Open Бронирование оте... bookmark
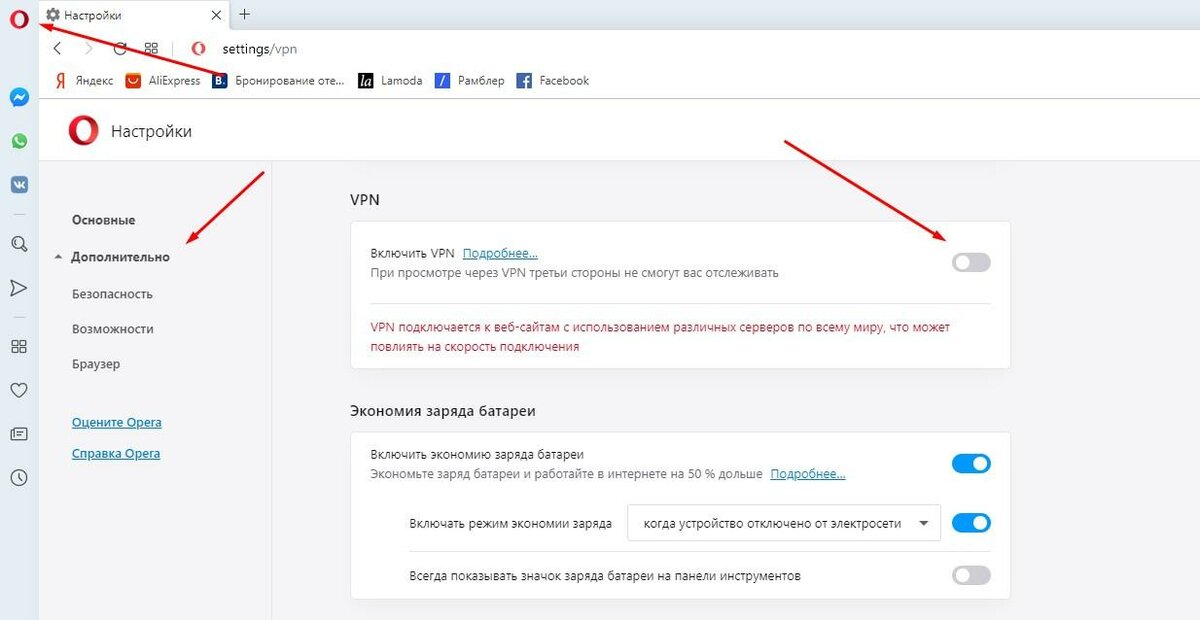 [x=279, y=80]
